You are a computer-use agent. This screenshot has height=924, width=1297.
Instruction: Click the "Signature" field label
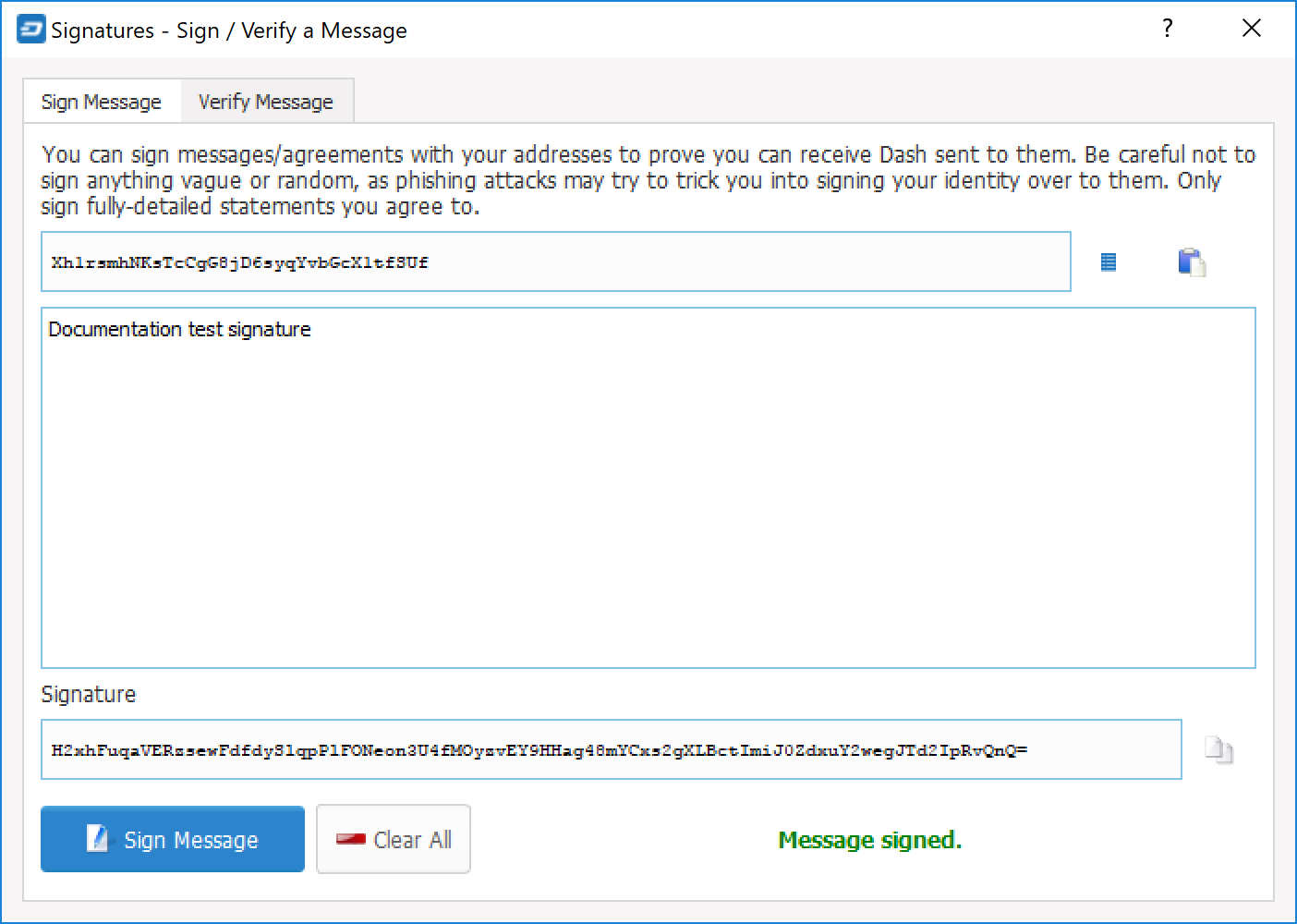coord(89,694)
